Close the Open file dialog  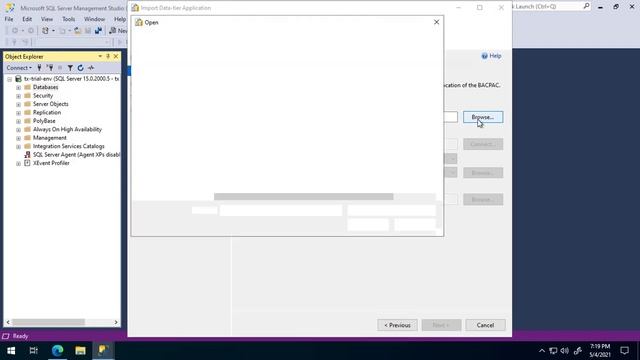[x=436, y=22]
